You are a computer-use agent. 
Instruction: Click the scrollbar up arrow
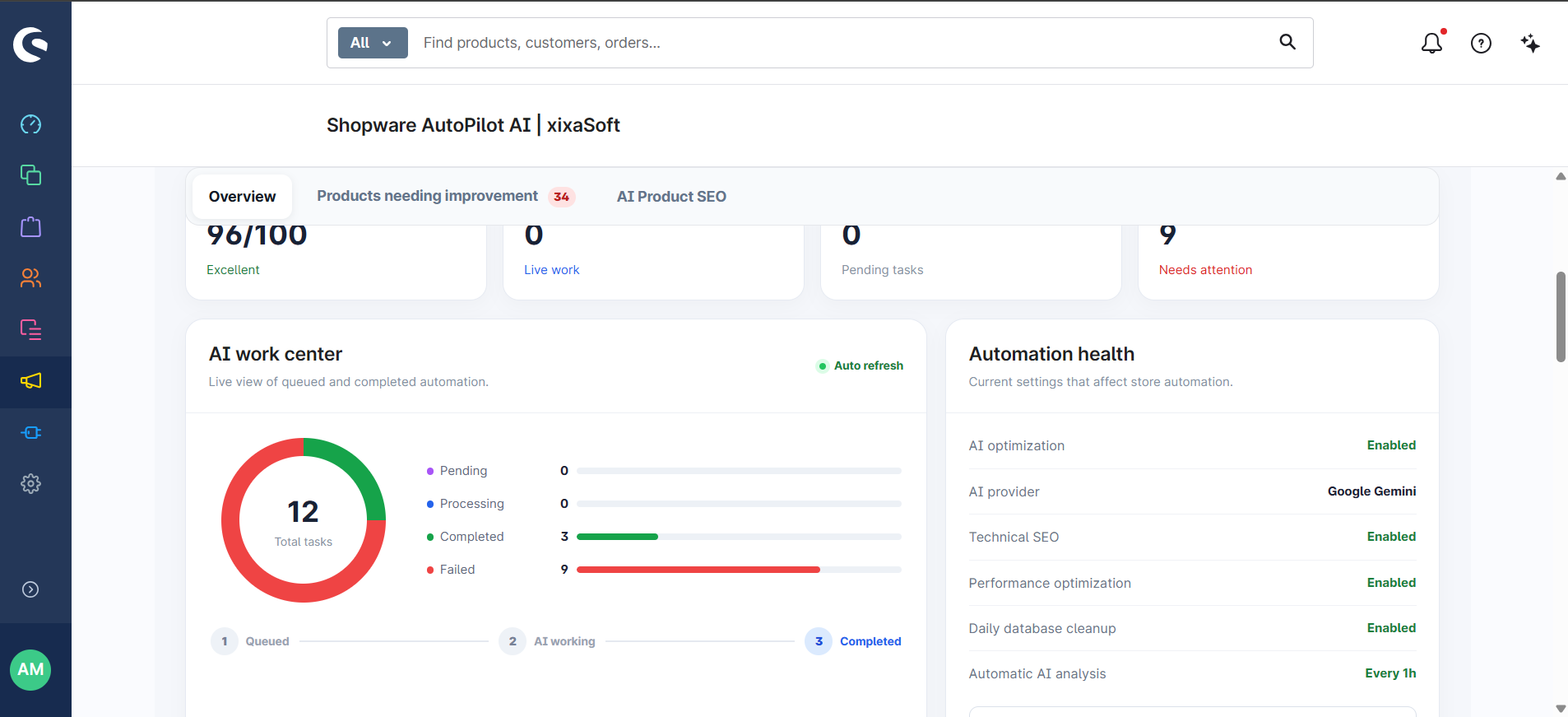pyautogui.click(x=1561, y=176)
